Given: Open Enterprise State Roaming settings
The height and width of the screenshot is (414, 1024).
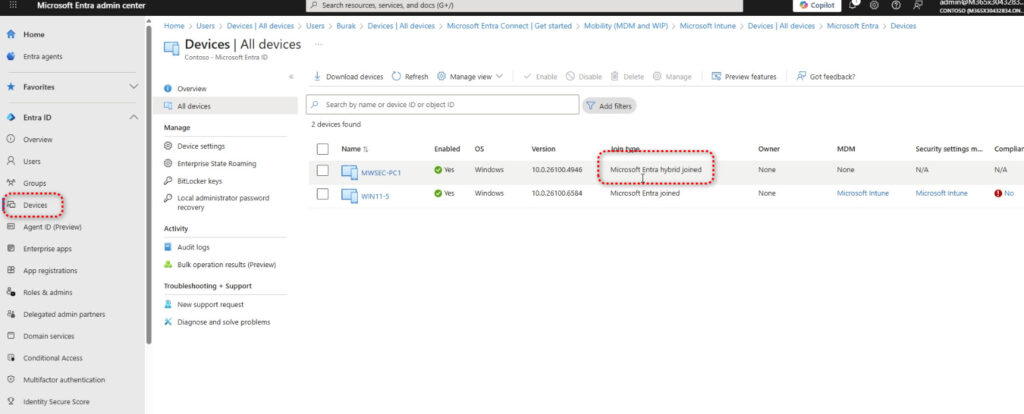Looking at the screenshot, I should click(215, 163).
